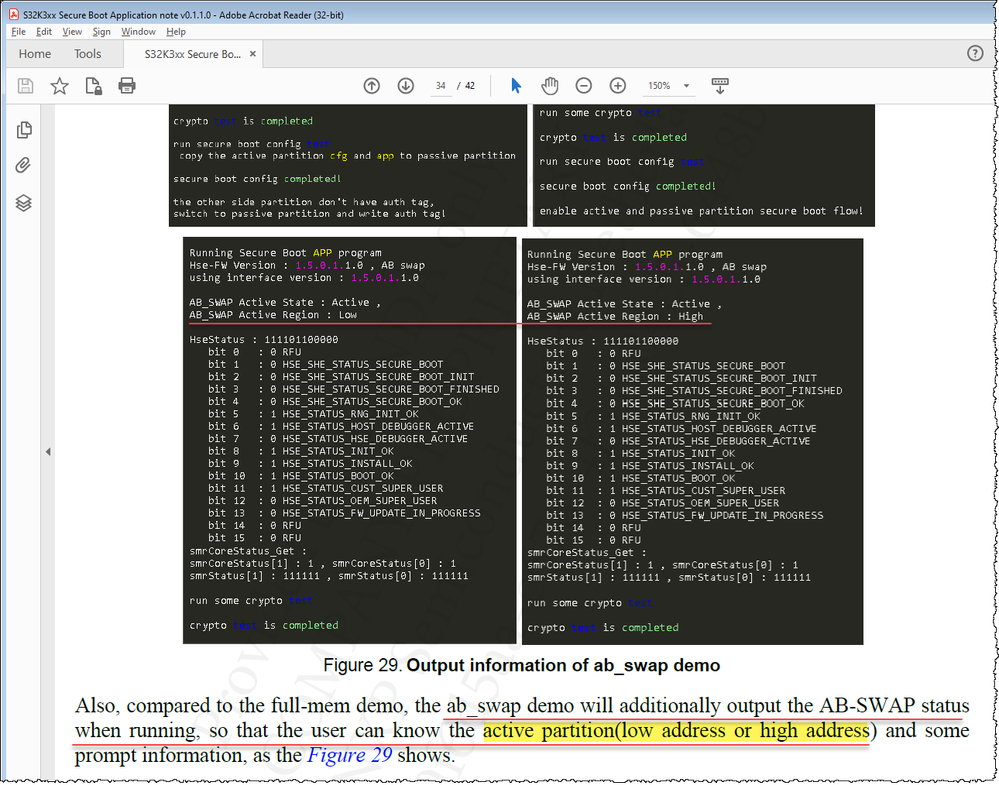Open the Edit menu

click(44, 31)
